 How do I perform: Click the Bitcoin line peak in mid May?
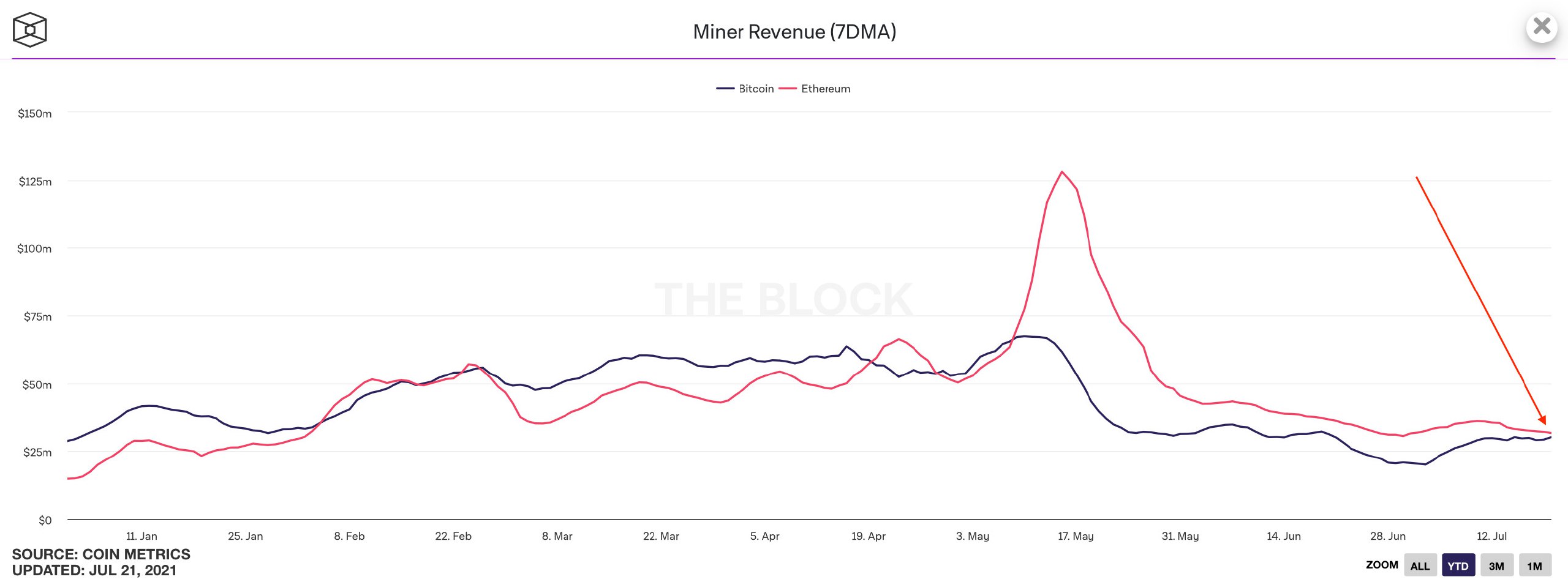[1026, 336]
